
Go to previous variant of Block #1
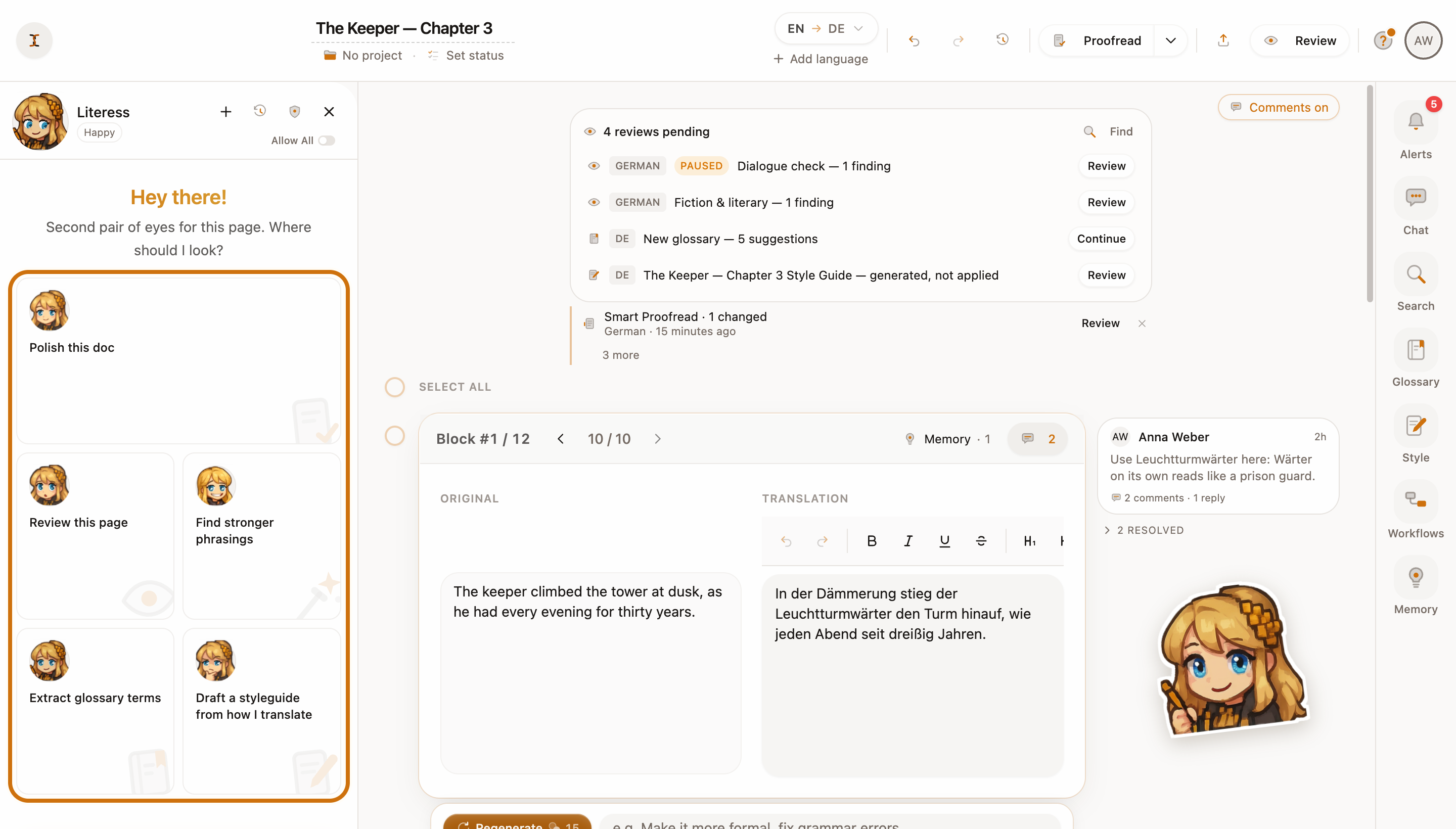click(561, 439)
